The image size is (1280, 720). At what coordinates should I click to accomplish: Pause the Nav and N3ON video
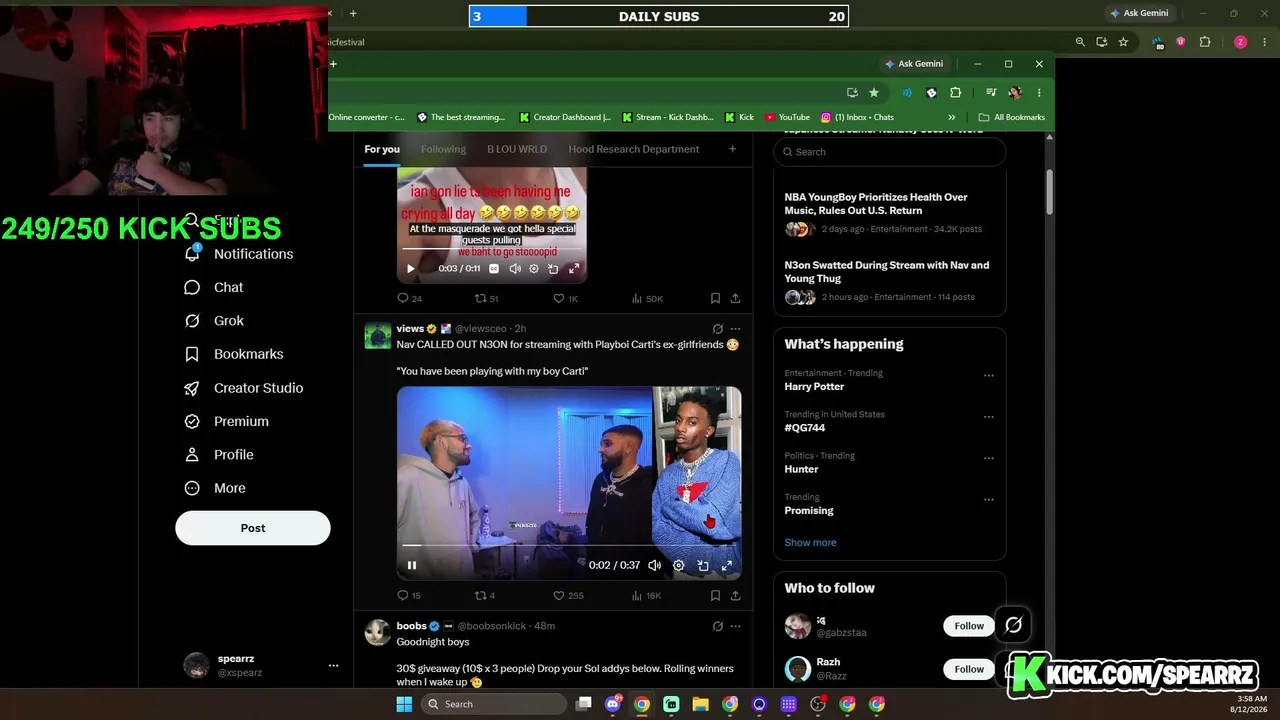click(x=411, y=565)
